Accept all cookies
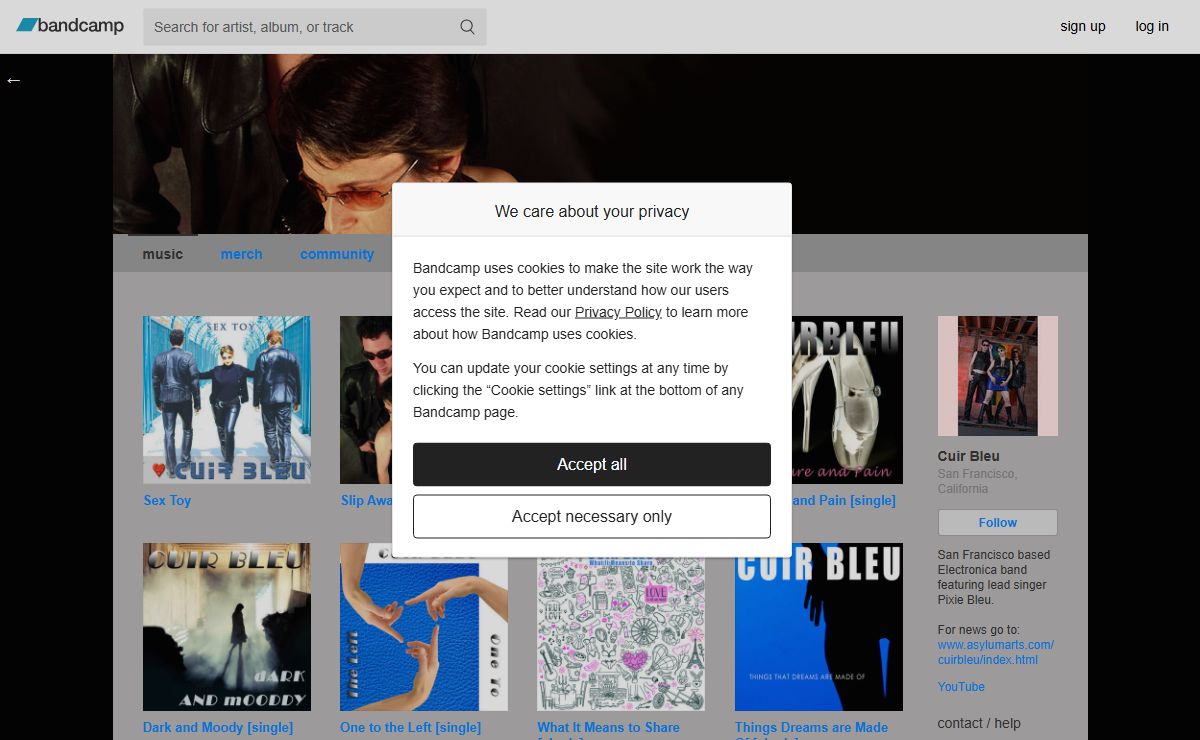This screenshot has width=1200, height=740. tap(592, 464)
